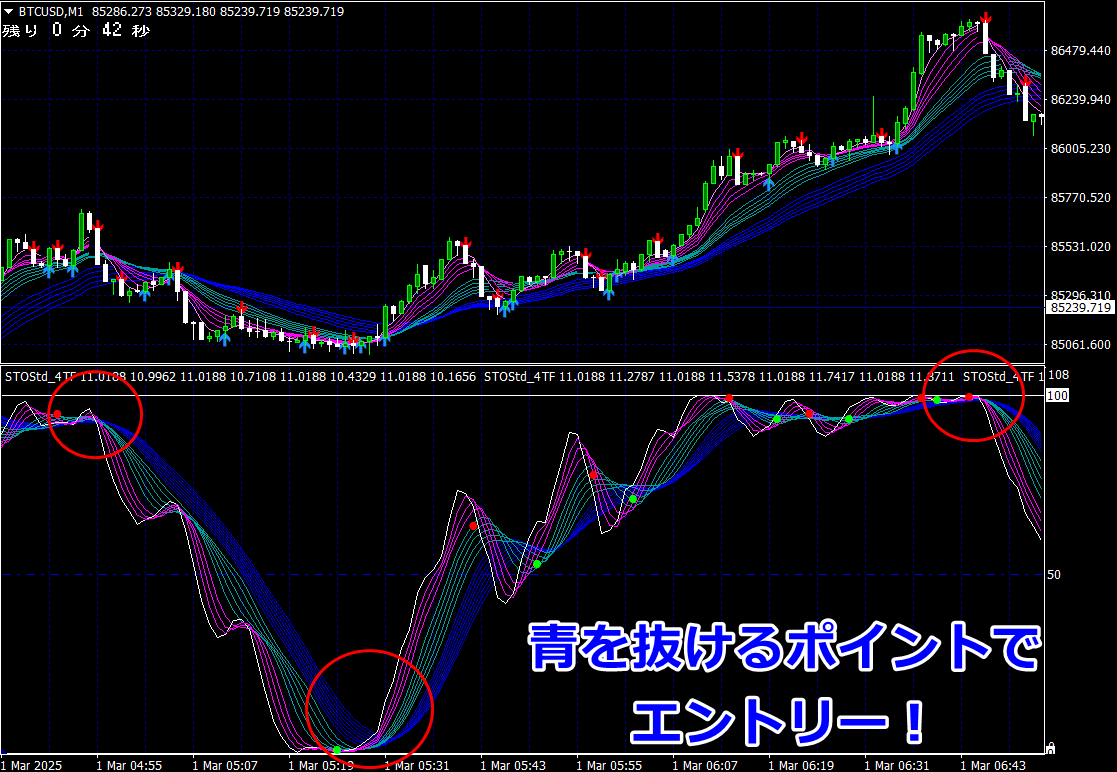Click the BTCUSD,M1 chart title text
The width and height of the screenshot is (1117, 772).
(51, 12)
